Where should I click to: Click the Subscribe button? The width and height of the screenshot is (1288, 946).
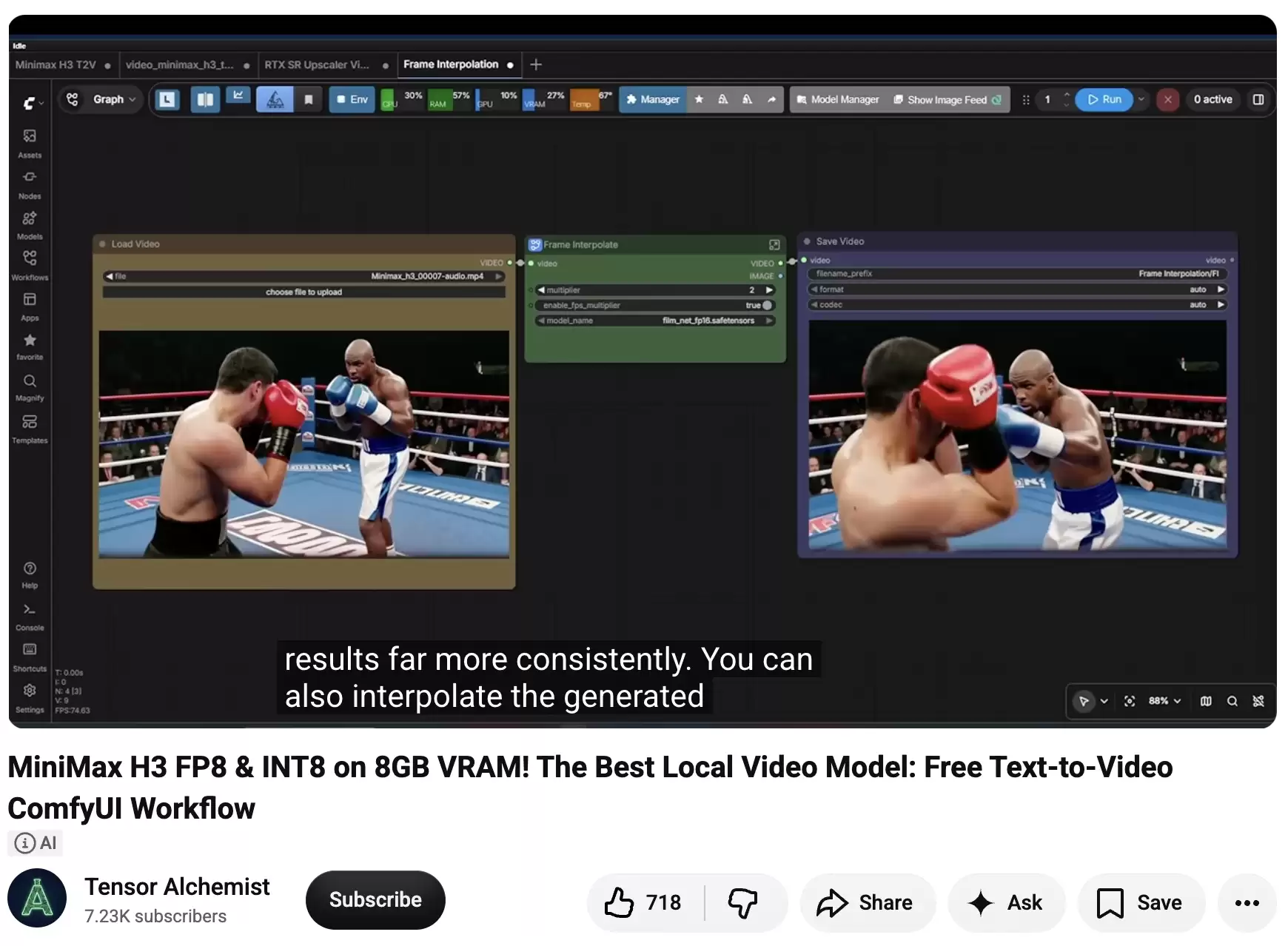coord(375,900)
